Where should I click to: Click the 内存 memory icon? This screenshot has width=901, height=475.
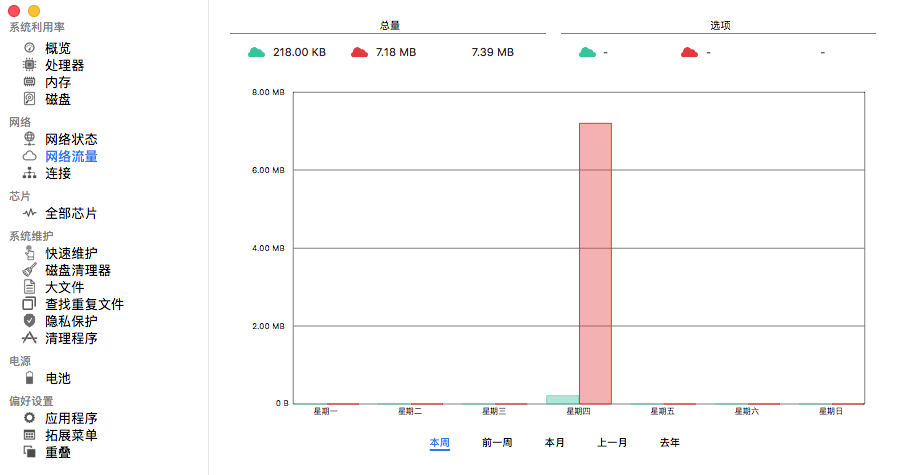(29, 82)
